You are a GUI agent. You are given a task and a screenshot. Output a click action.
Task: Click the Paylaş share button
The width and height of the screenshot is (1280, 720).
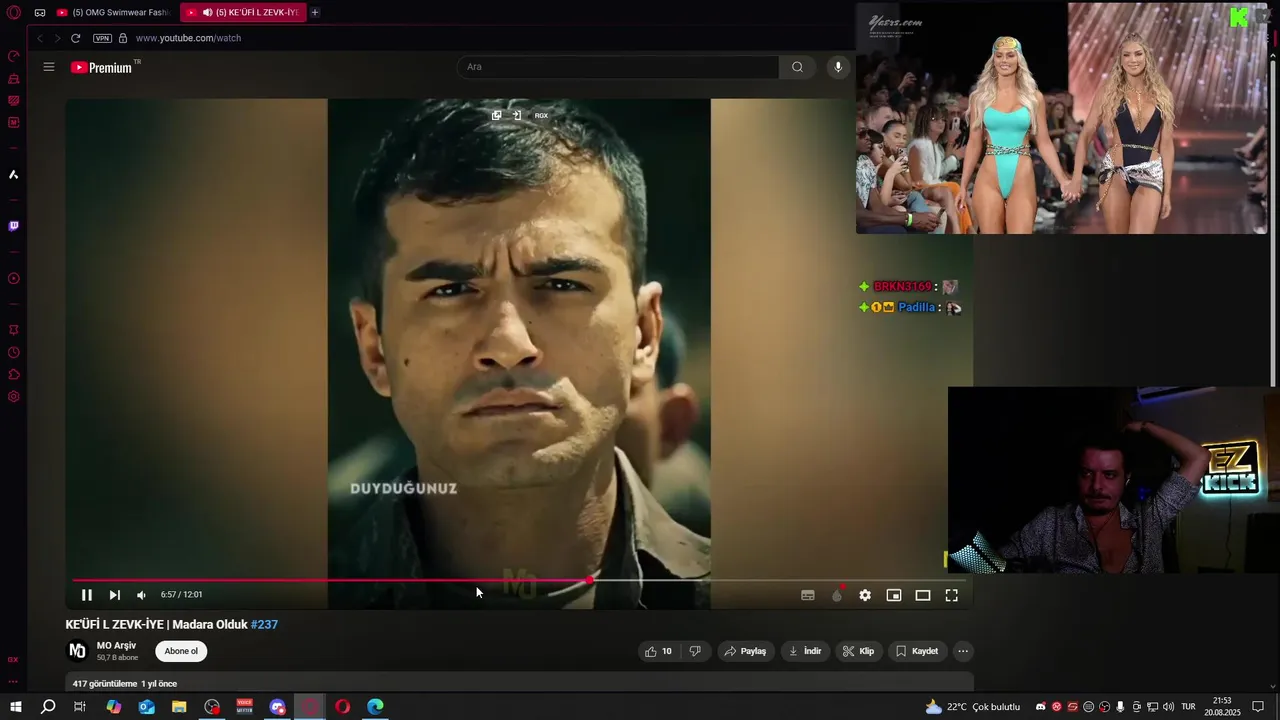(x=745, y=651)
